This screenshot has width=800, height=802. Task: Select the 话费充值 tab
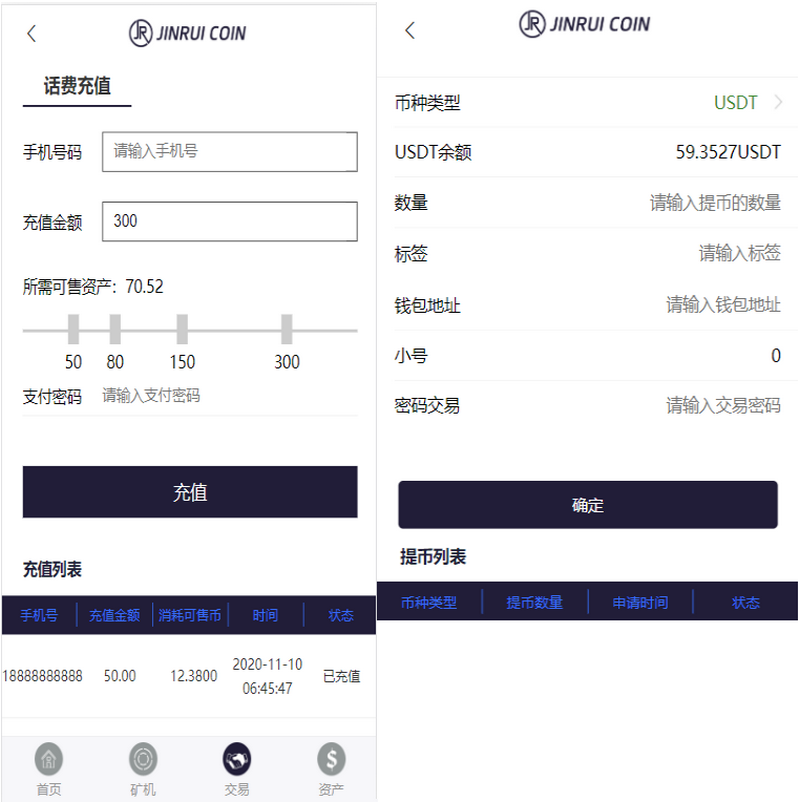[77, 87]
